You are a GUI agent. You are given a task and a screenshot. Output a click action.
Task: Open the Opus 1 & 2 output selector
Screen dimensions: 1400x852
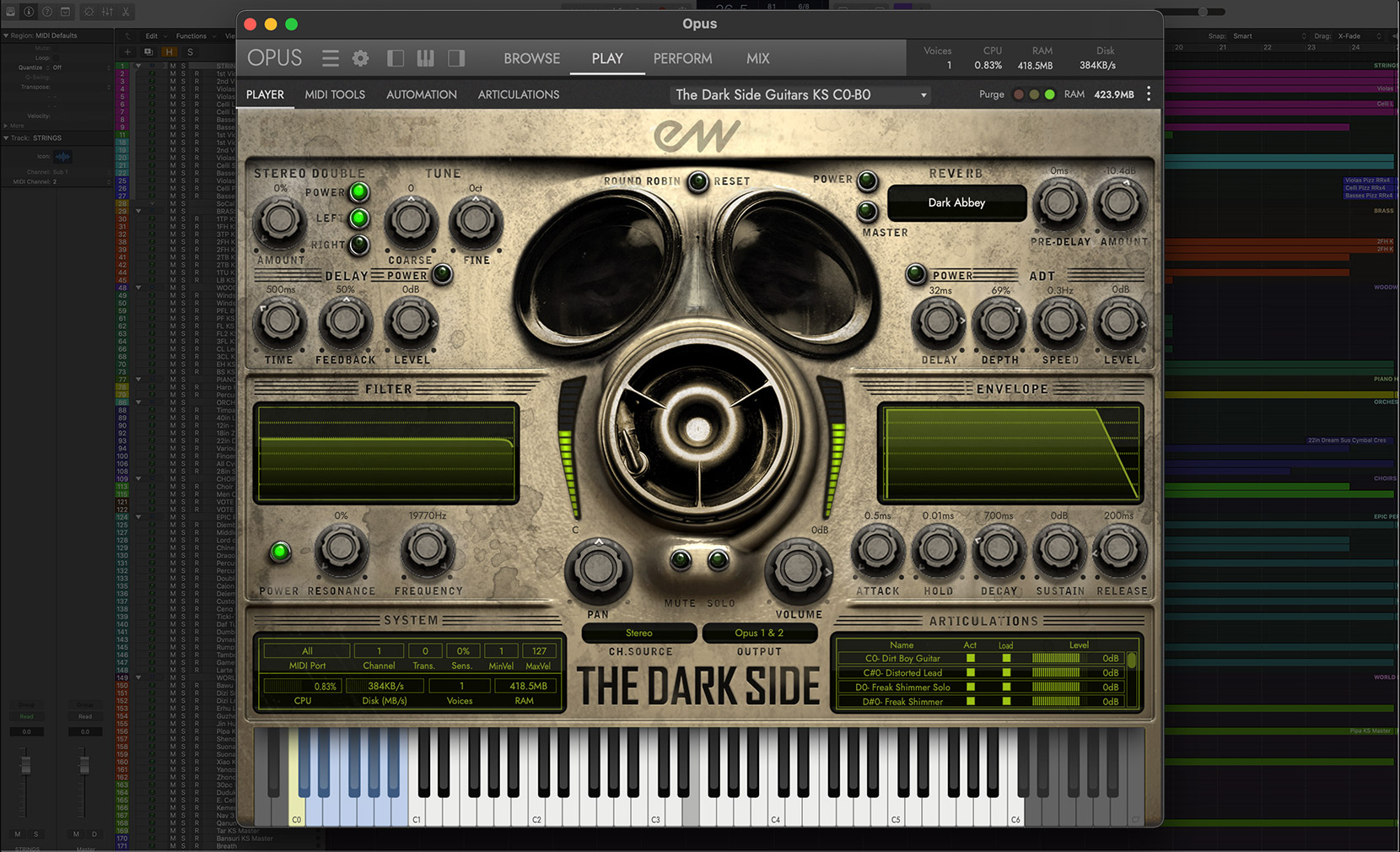(x=759, y=633)
